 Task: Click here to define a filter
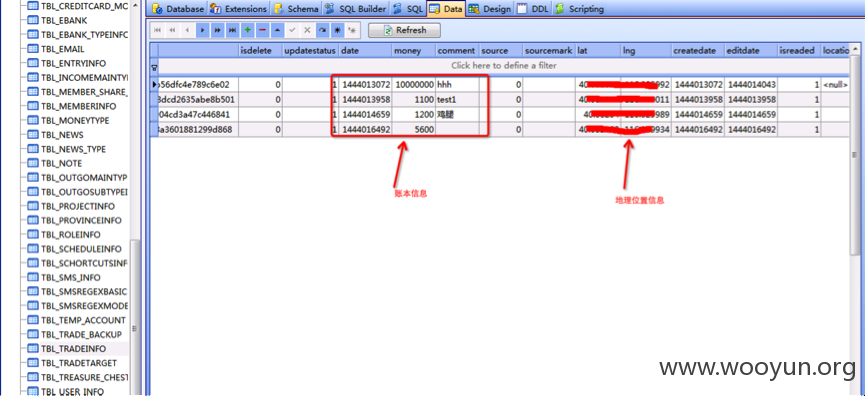504,66
